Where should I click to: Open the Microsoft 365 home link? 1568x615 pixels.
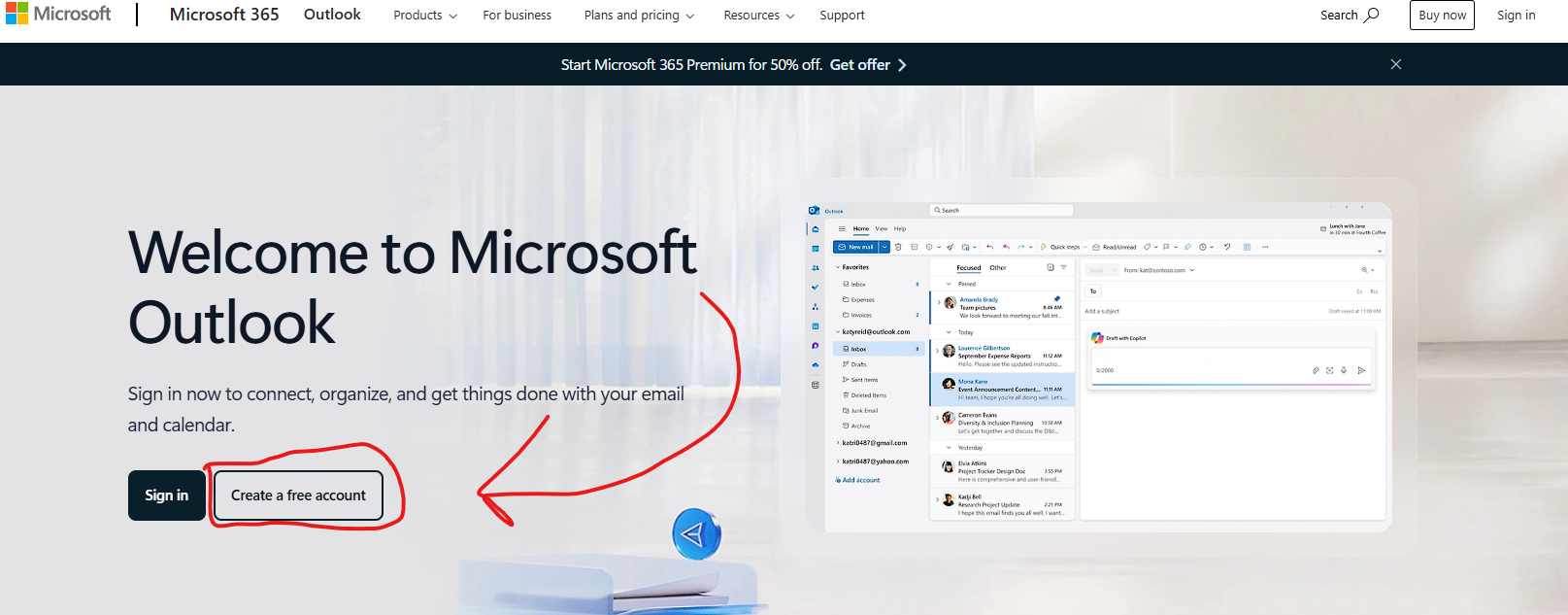pyautogui.click(x=224, y=15)
